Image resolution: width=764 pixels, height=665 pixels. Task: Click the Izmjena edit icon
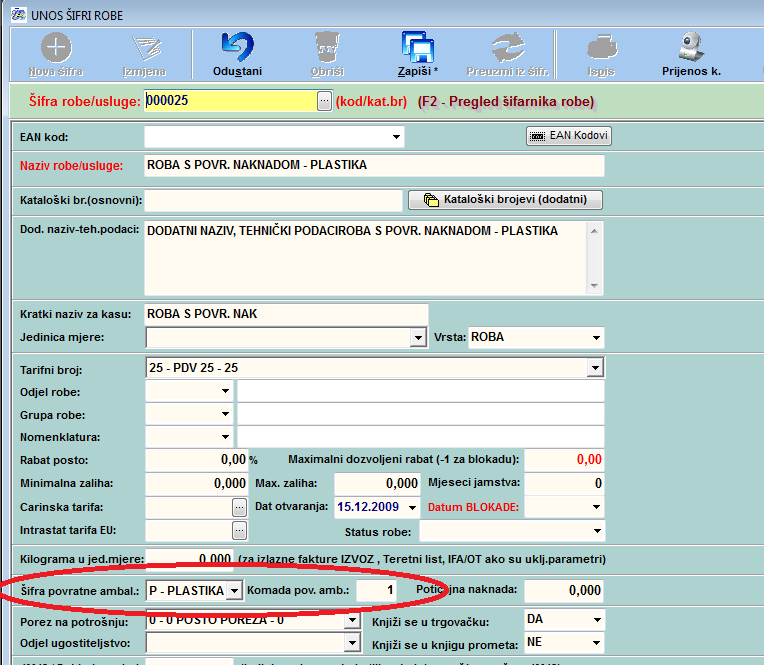(147, 48)
